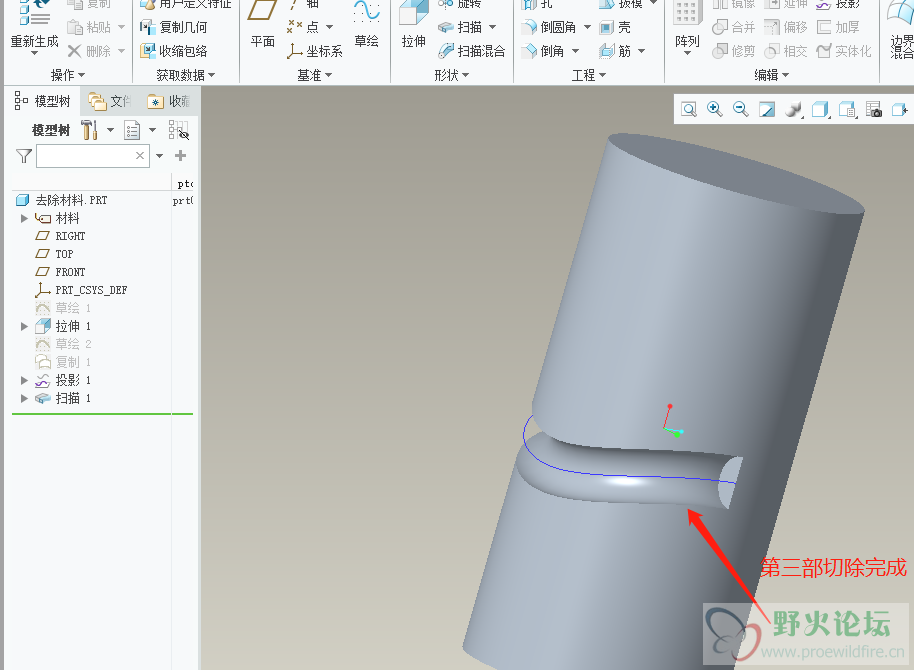914x670 pixels.
Task: Open the 获取数据 group dropdown
Action: (x=186, y=75)
